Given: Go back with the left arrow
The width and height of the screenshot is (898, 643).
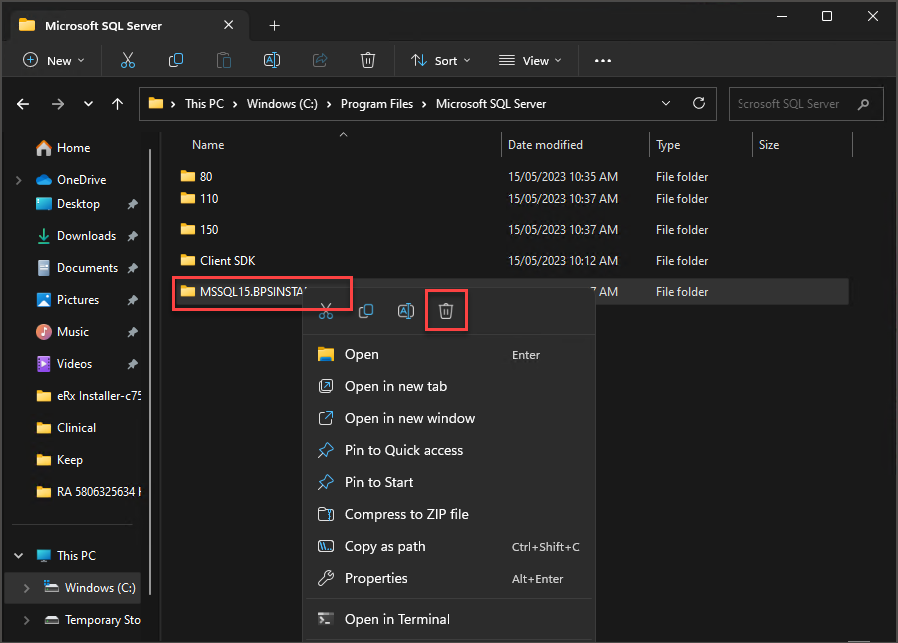Looking at the screenshot, I should (23, 104).
